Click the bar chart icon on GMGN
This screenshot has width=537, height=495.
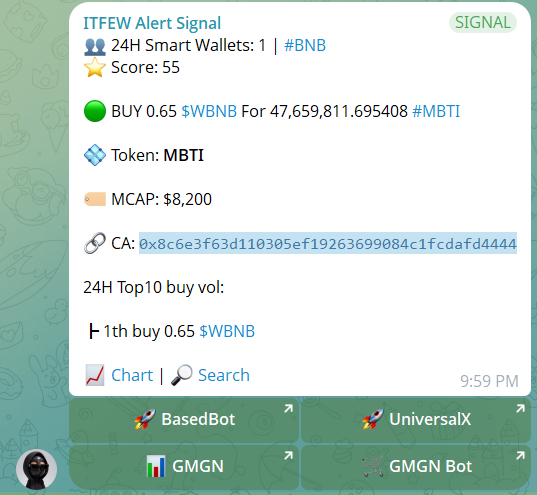pos(156,466)
